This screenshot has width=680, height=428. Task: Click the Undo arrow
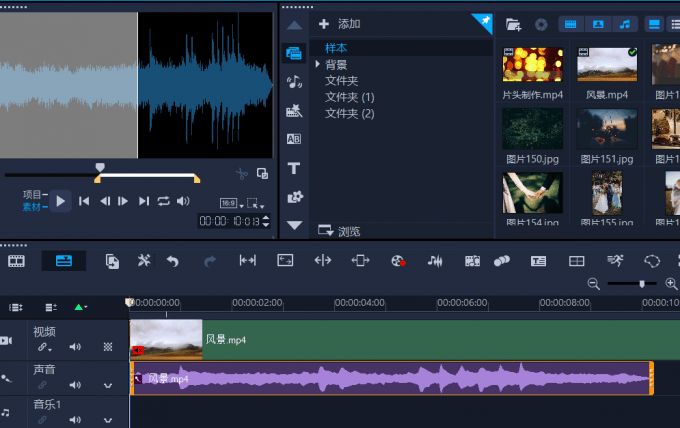coord(173,261)
